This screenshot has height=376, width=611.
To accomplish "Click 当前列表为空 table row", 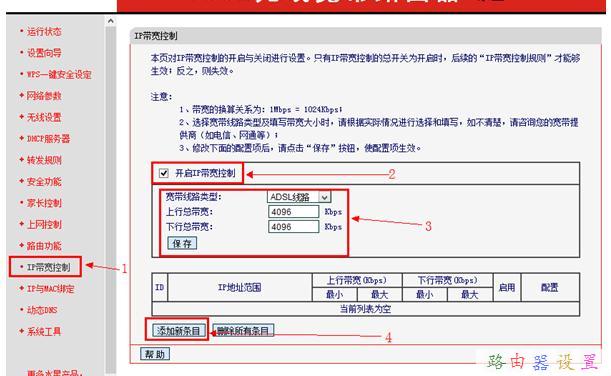I will point(365,309).
